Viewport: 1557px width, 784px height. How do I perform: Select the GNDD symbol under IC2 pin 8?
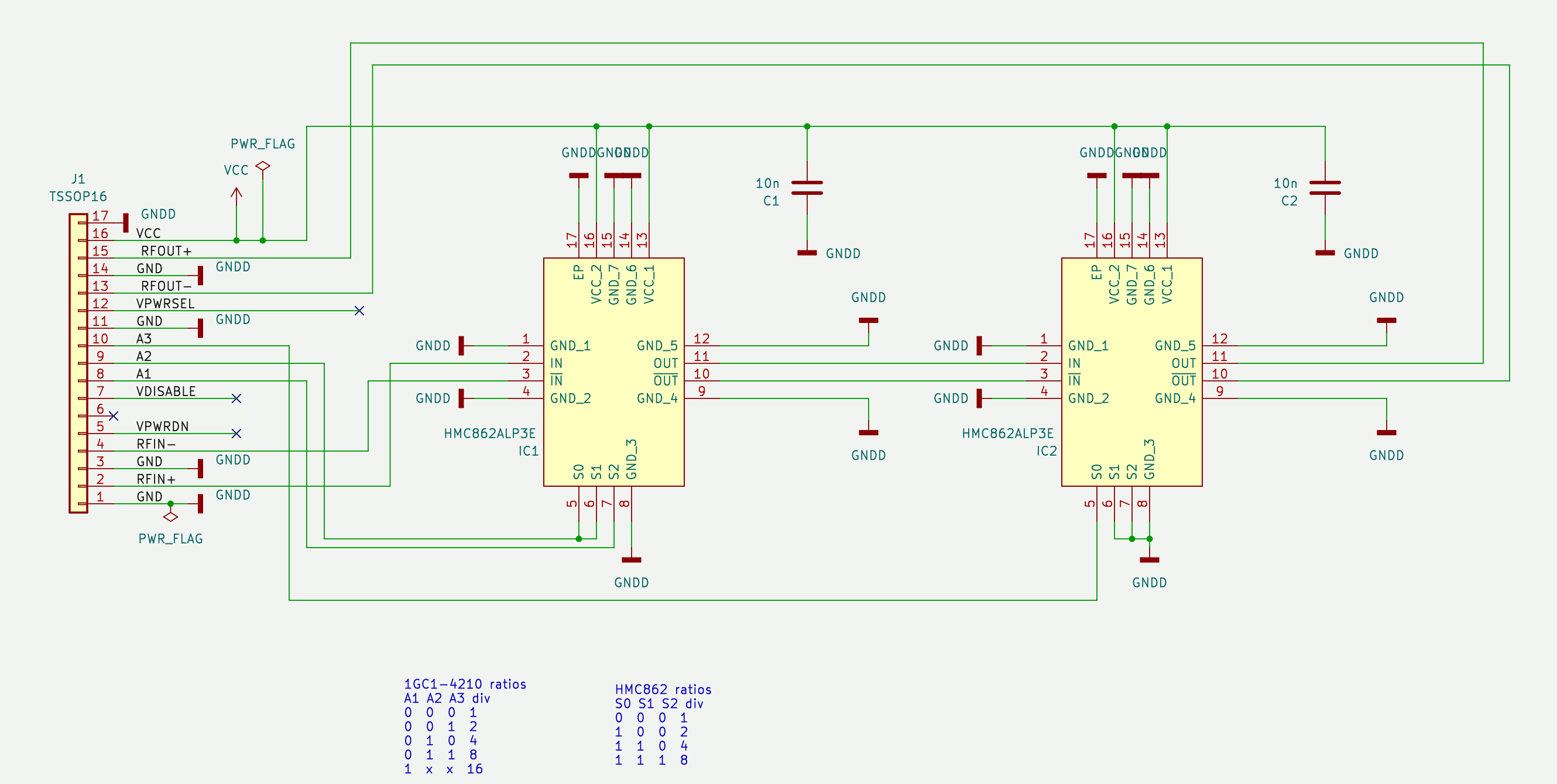coord(1150,560)
